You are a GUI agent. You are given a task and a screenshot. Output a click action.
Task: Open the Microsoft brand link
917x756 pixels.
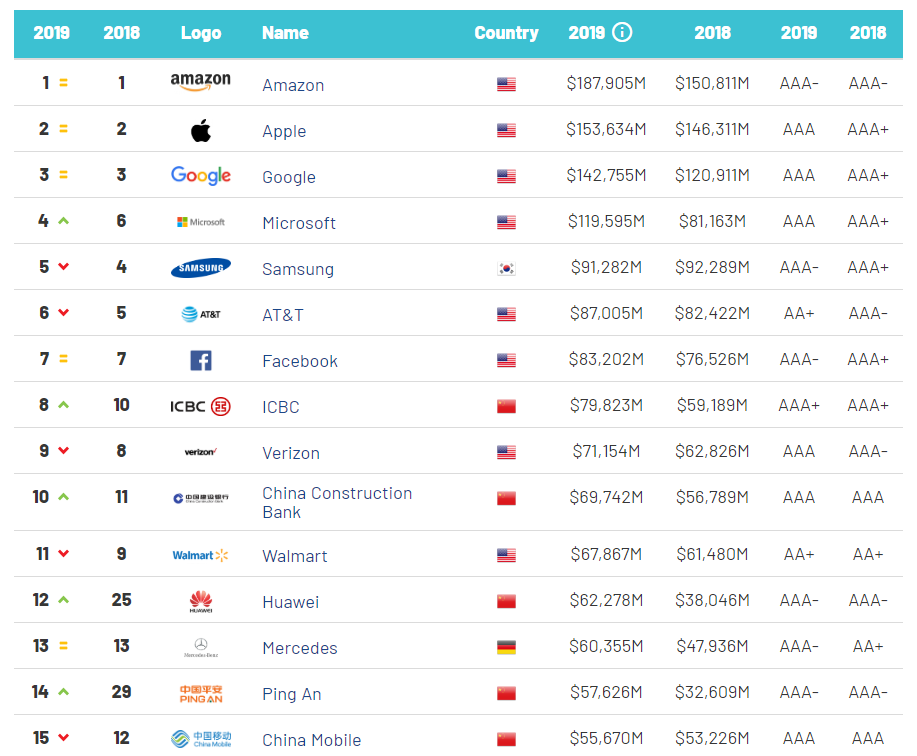[x=299, y=223]
